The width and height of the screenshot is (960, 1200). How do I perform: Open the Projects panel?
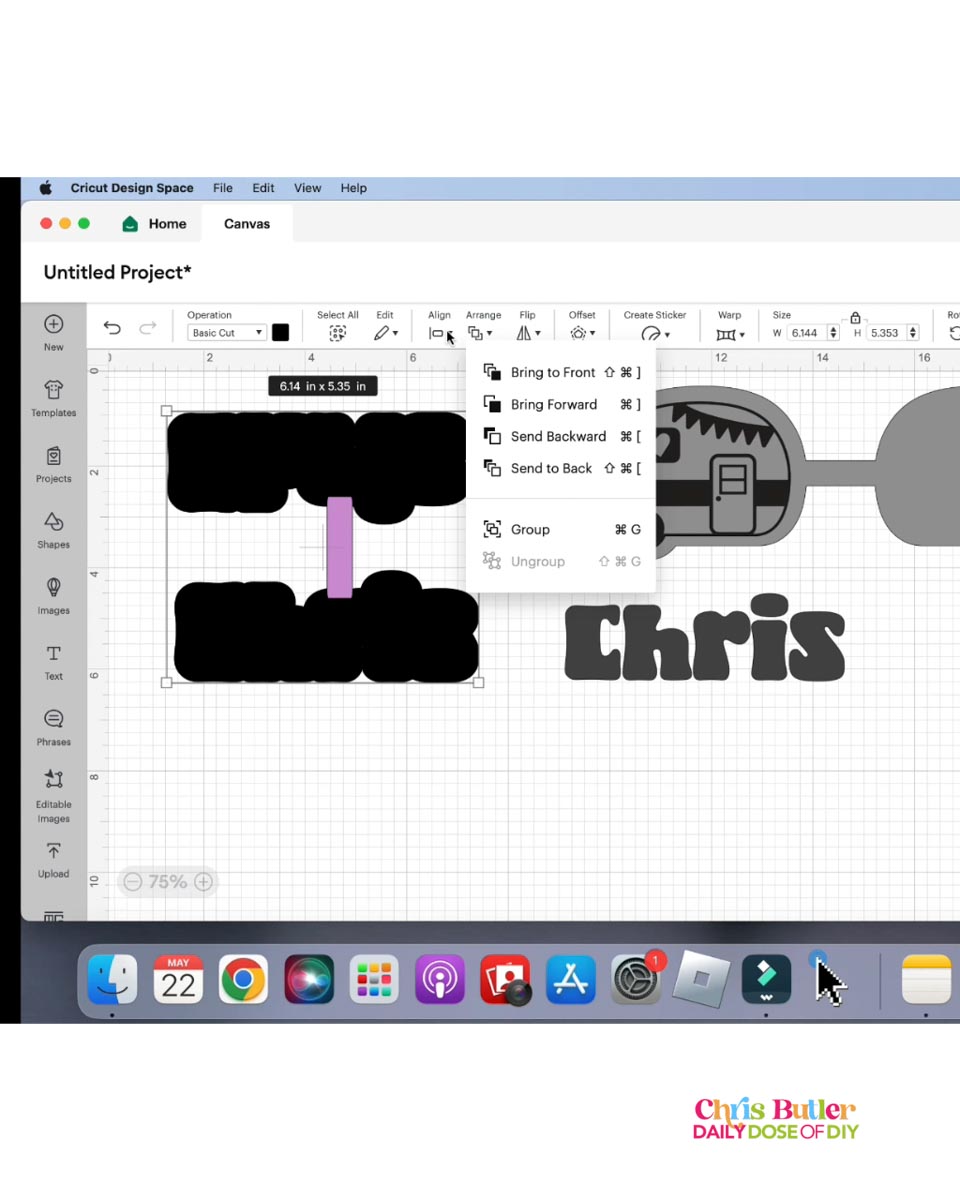pyautogui.click(x=54, y=464)
